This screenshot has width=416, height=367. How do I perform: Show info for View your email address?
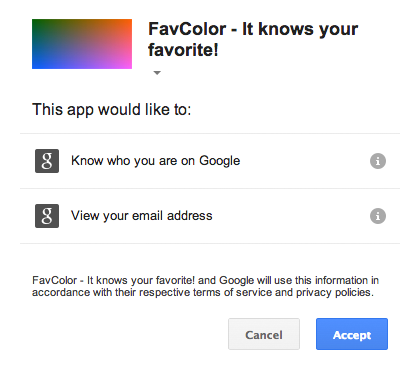(x=378, y=216)
